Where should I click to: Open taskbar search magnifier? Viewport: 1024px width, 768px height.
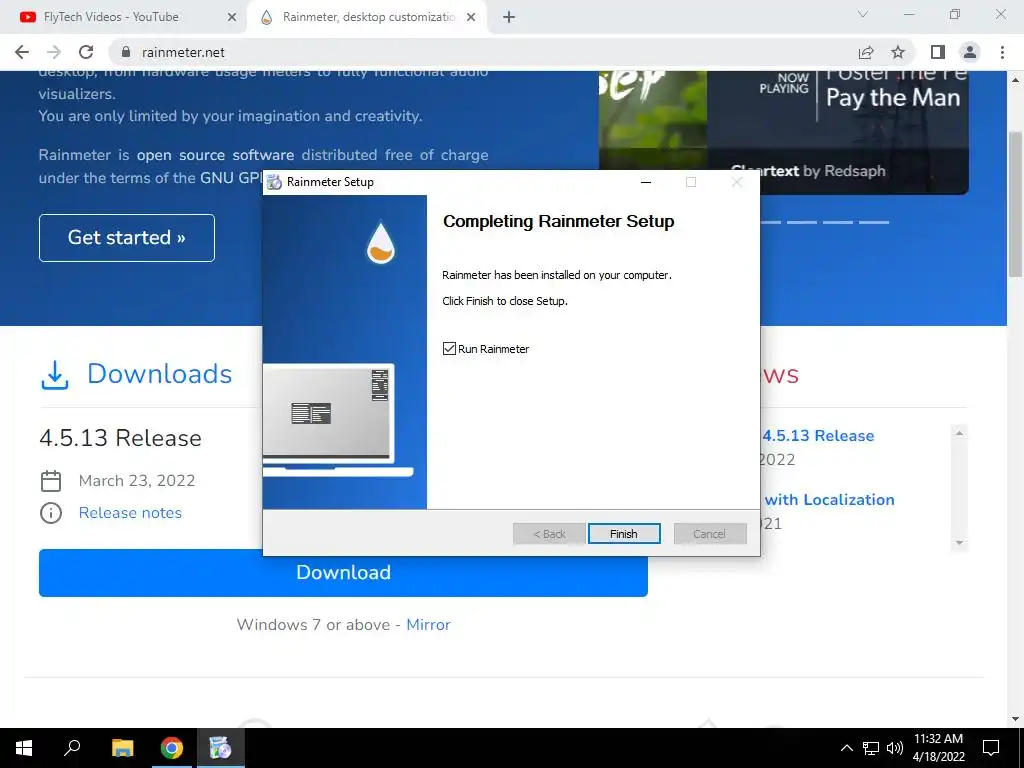[72, 748]
